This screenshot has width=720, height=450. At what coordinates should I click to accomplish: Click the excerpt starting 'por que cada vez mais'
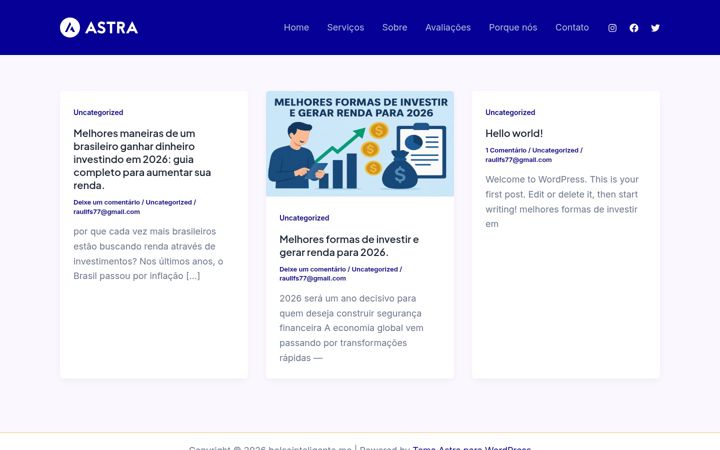tap(148, 253)
